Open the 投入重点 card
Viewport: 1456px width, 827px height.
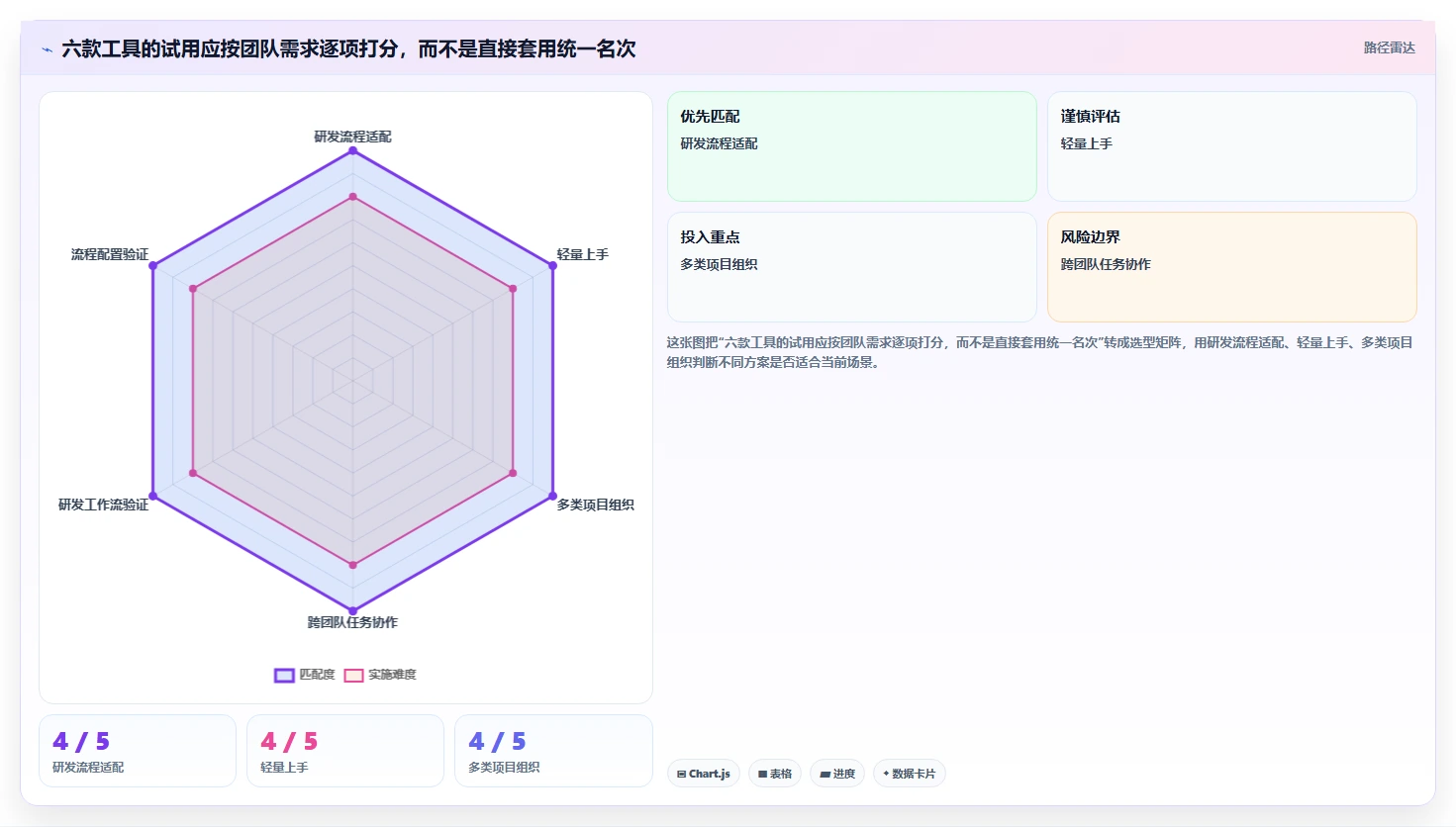point(852,267)
